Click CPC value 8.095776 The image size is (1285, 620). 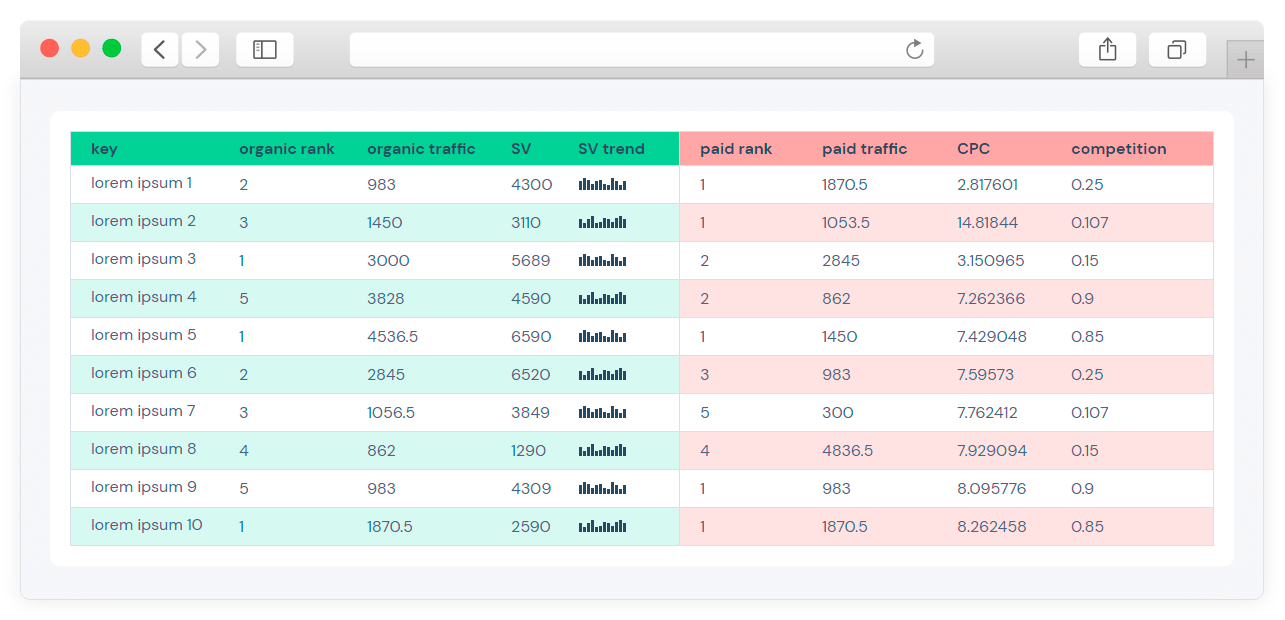991,489
